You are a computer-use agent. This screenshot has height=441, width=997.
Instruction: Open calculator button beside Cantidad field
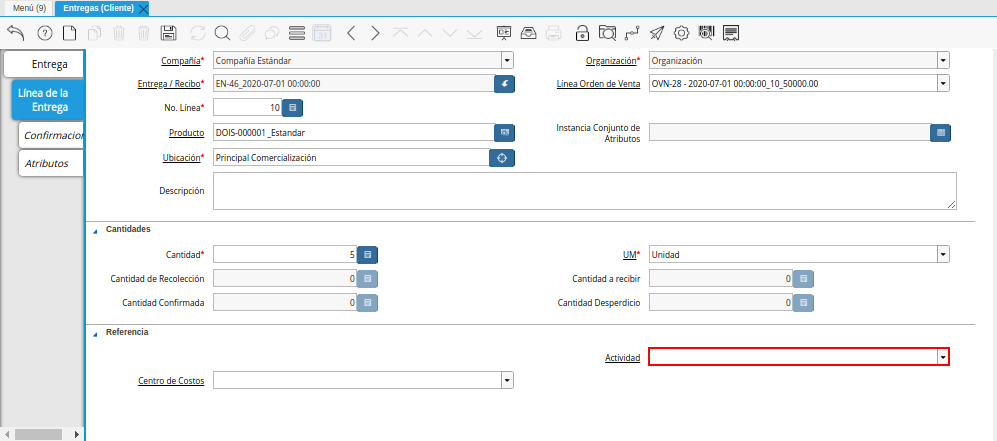click(x=368, y=255)
